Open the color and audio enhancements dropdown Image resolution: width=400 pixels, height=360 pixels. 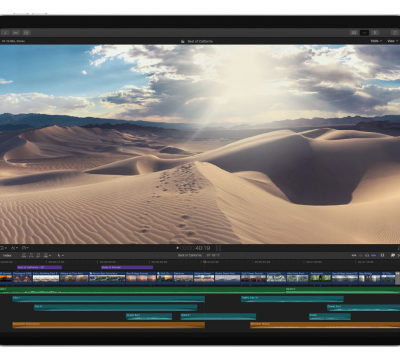(15, 248)
